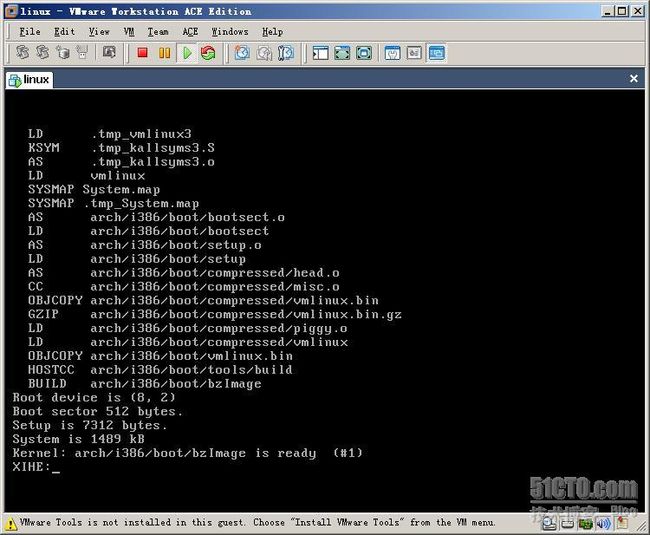Viewport: 650px width, 535px height.
Task: Click the green Power On button
Action: (187, 53)
